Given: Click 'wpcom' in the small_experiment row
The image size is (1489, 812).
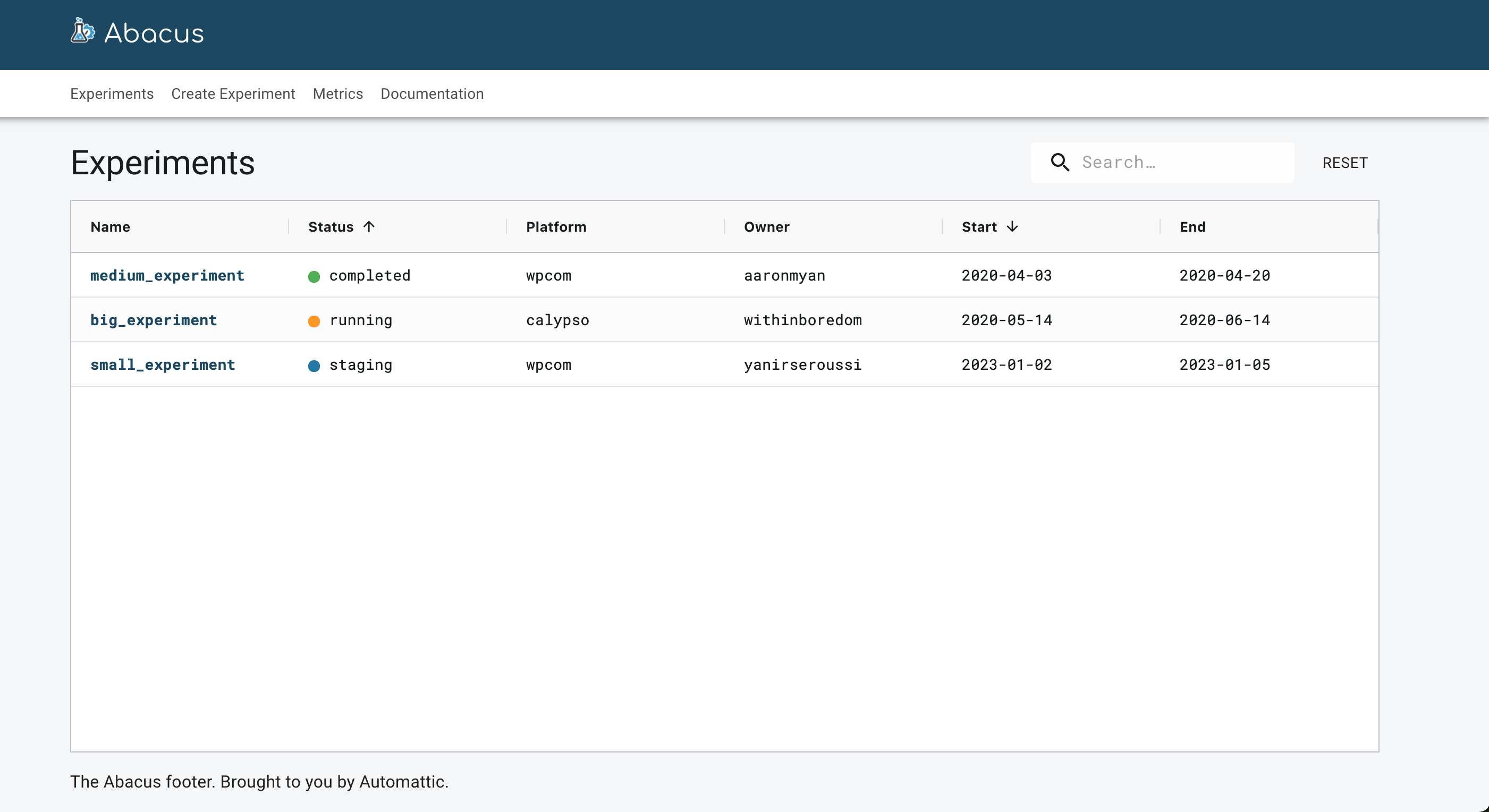Looking at the screenshot, I should 548,365.
